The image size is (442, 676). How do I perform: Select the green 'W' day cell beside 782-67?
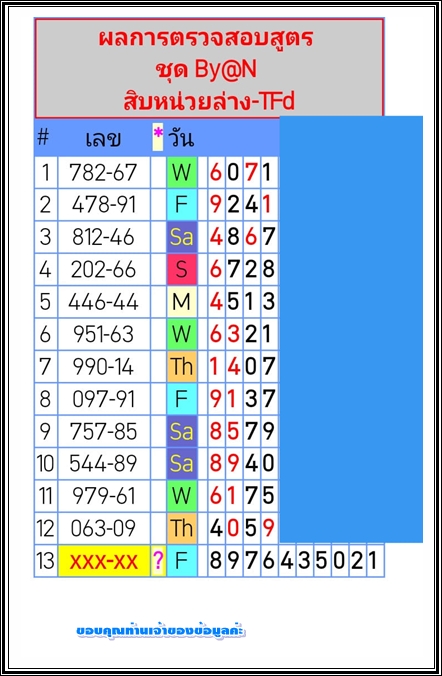182,172
